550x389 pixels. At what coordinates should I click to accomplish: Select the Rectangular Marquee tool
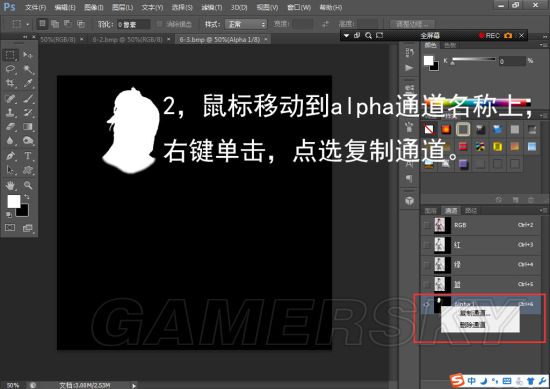[x=10, y=55]
